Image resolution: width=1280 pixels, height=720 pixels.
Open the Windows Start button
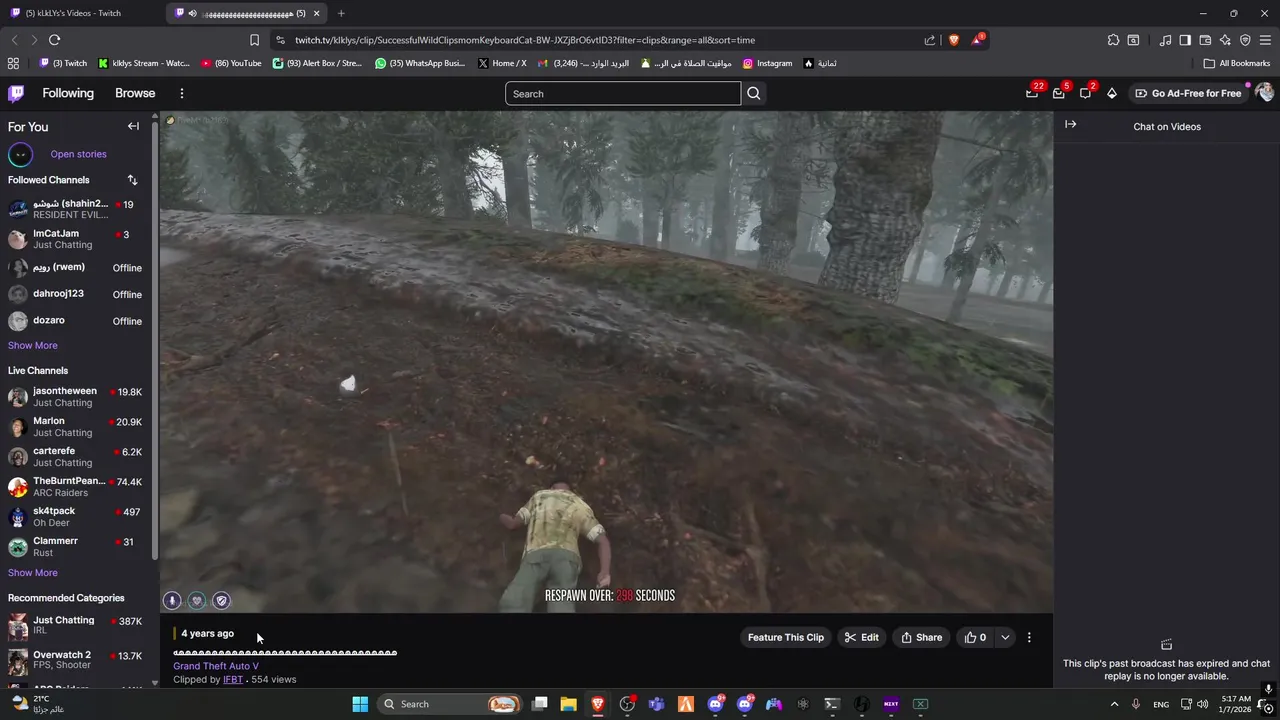pos(360,704)
